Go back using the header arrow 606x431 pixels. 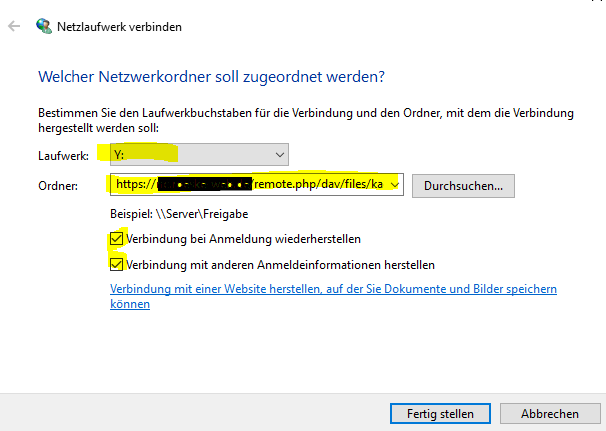point(14,26)
